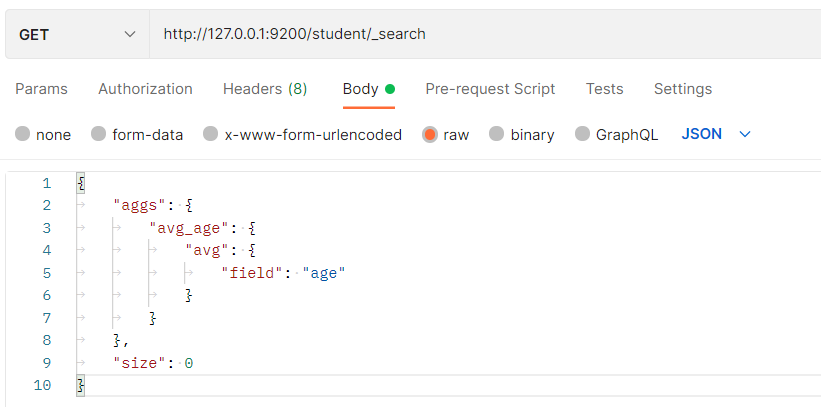Expand the JSON format dropdown
Screen dimensions: 821x407
coord(702,134)
